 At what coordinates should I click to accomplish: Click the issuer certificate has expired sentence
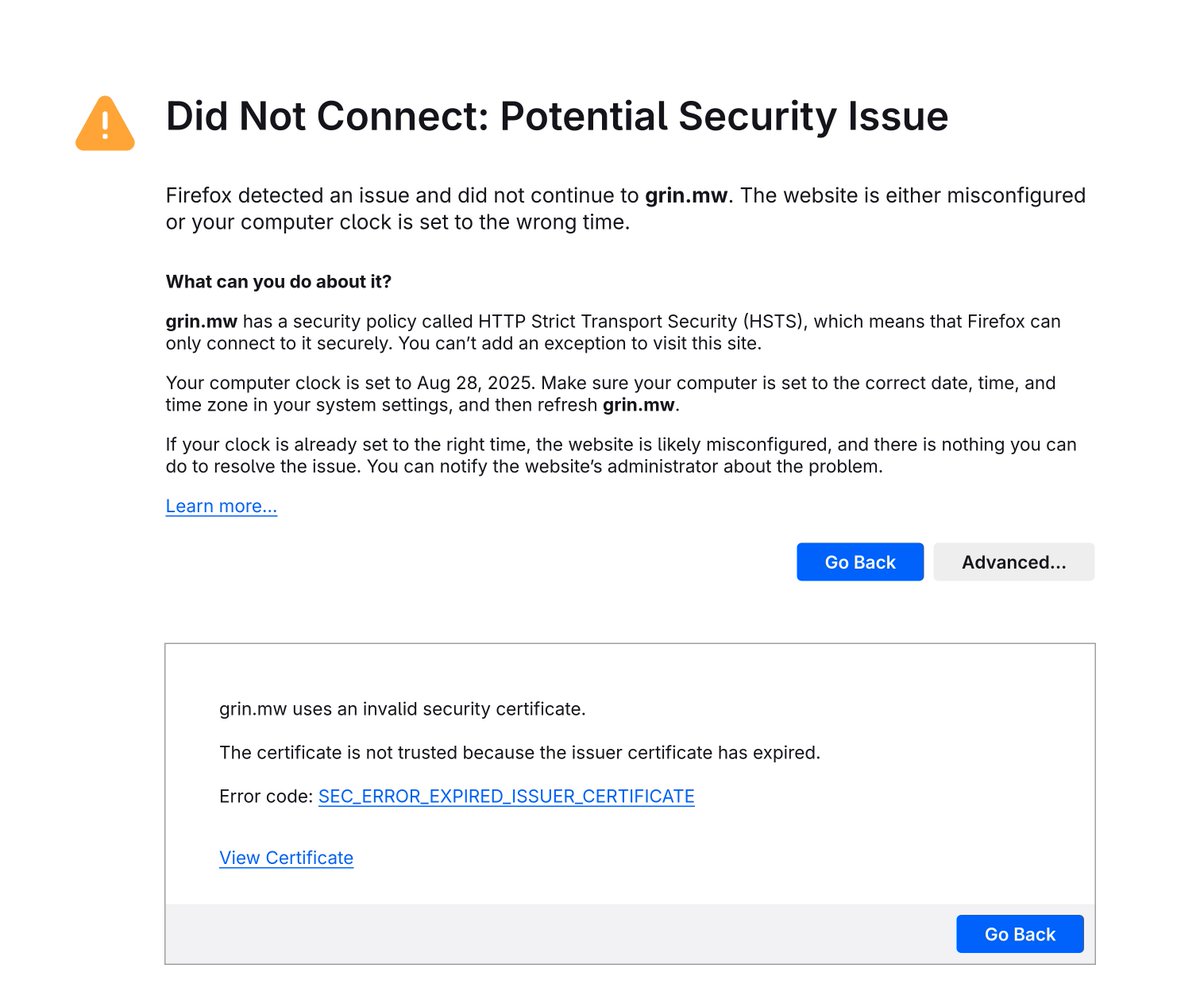tap(520, 752)
